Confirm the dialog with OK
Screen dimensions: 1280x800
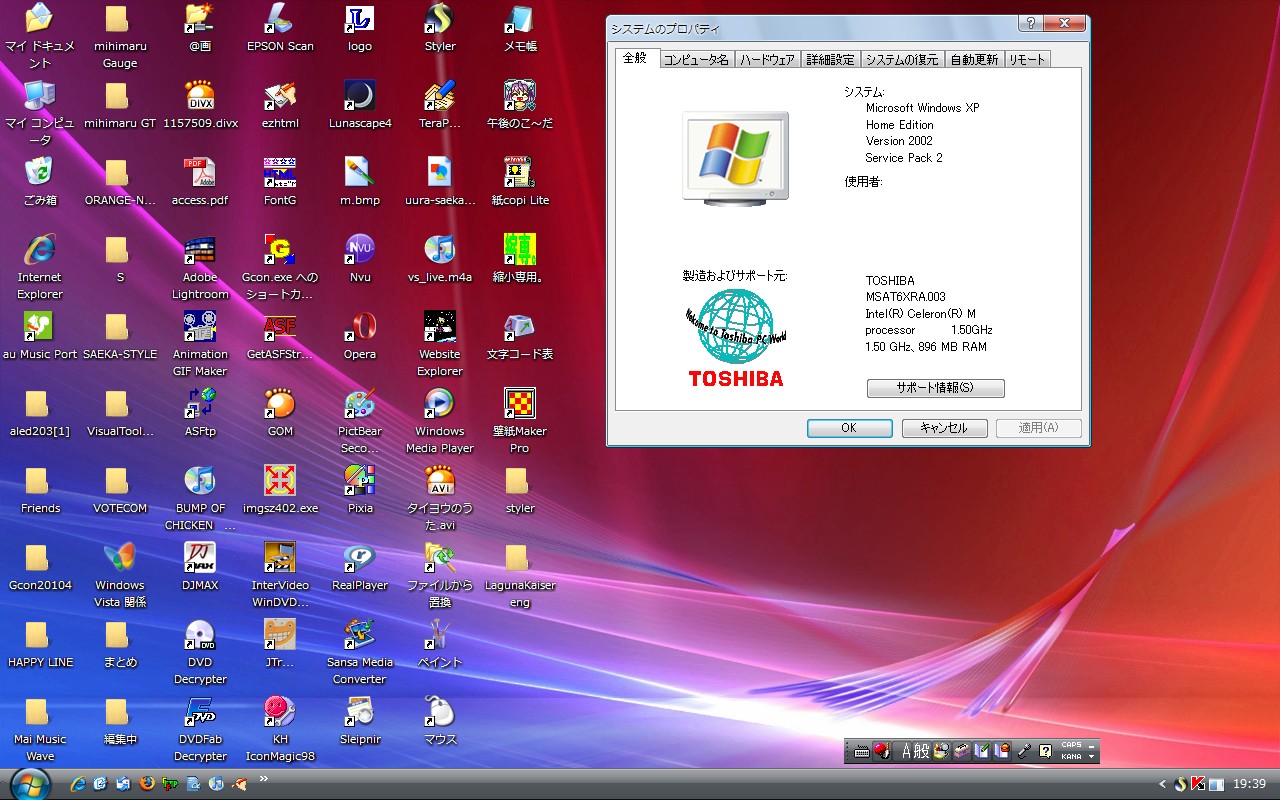tap(849, 428)
